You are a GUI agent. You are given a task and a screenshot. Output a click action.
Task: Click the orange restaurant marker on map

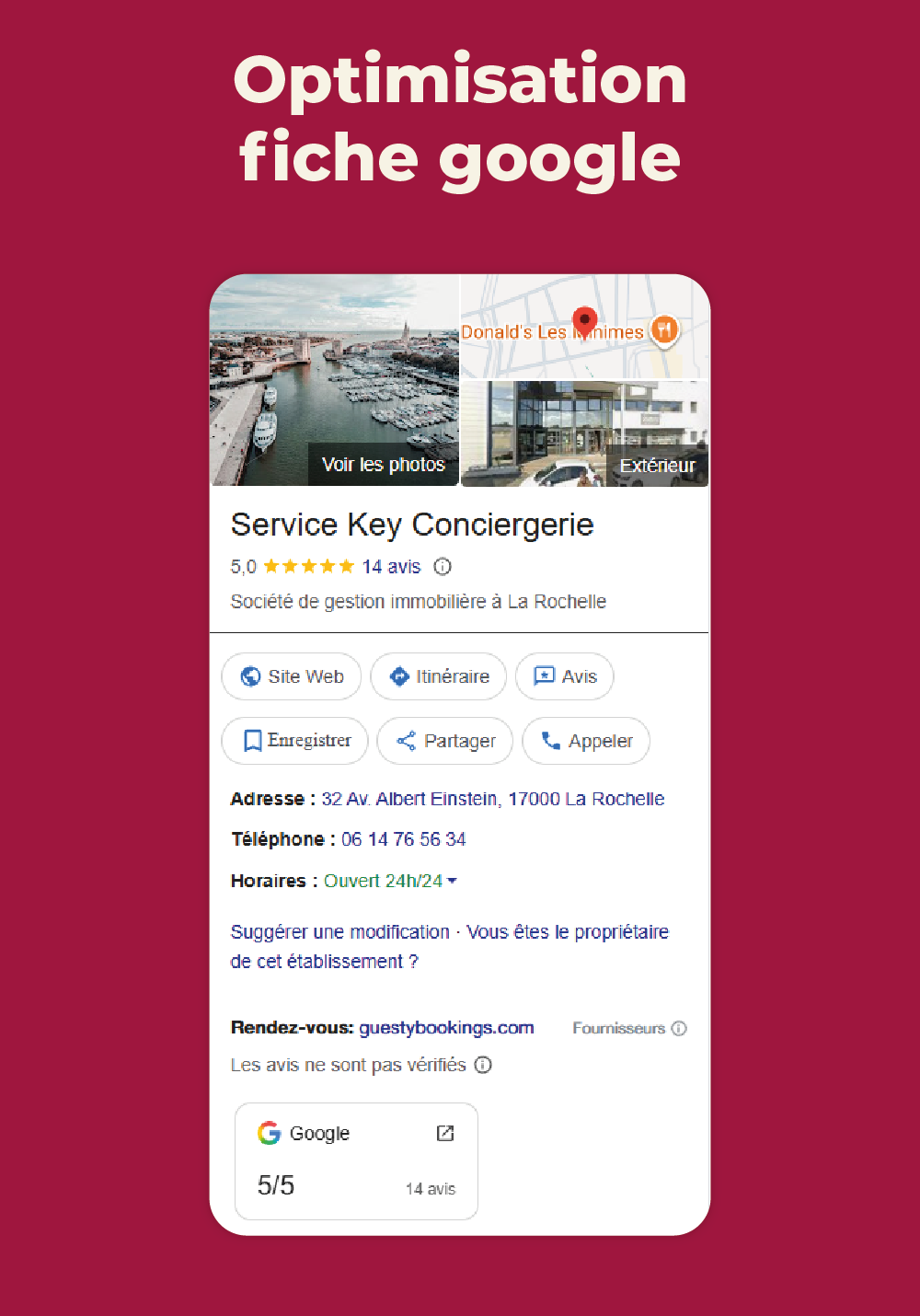tap(664, 329)
